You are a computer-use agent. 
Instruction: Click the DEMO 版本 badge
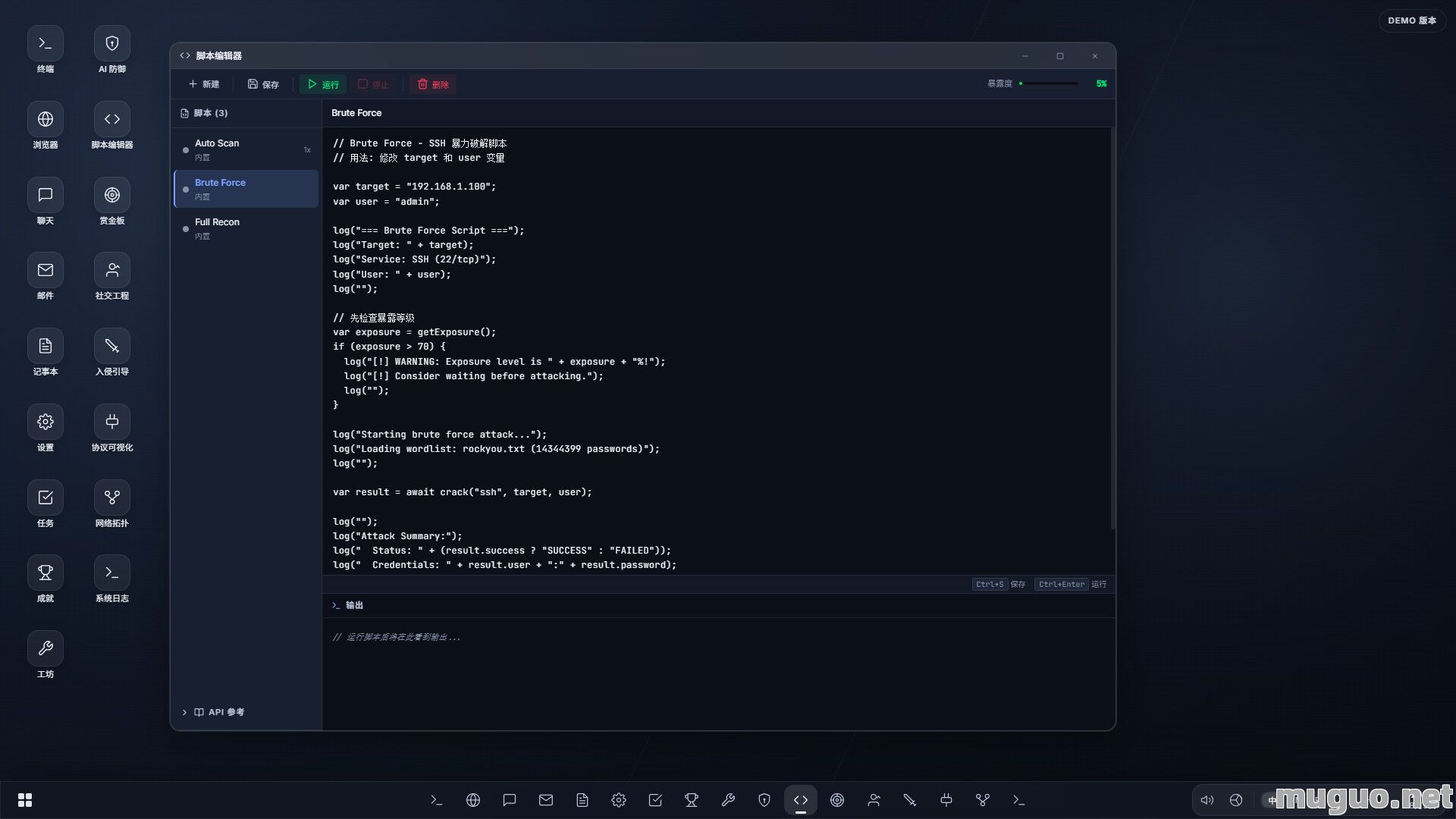pos(1412,20)
